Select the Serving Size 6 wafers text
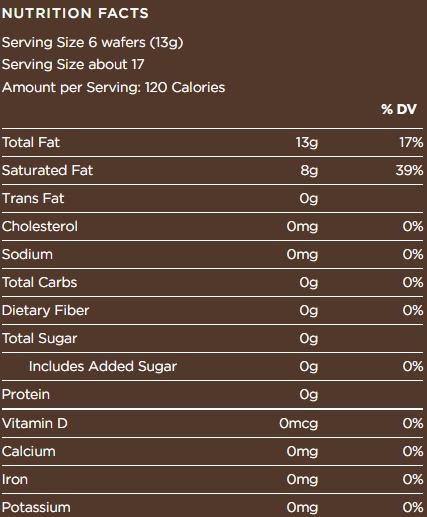Viewport: 427px width, 517px height. pyautogui.click(x=93, y=43)
